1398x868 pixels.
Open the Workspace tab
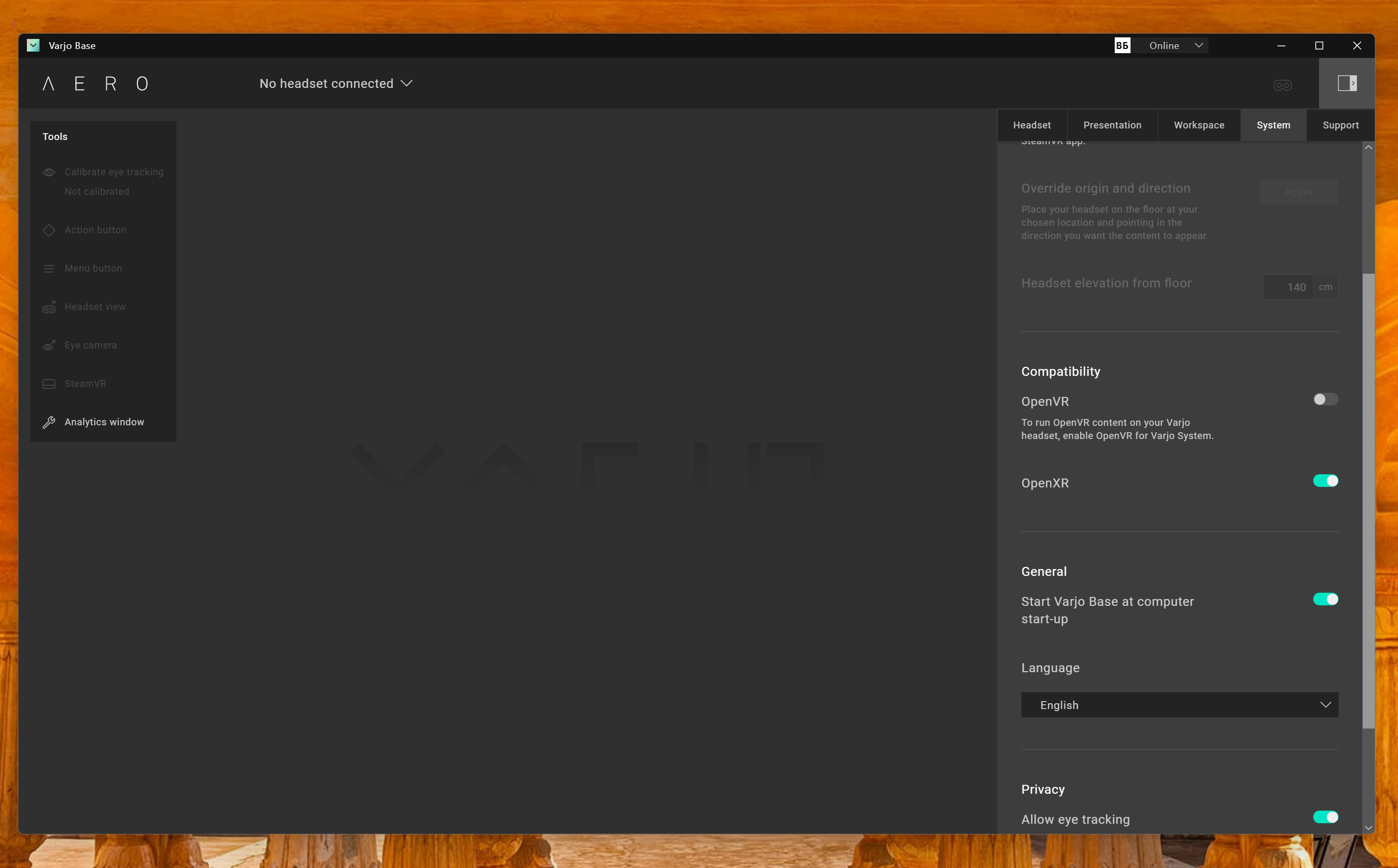[1199, 125]
